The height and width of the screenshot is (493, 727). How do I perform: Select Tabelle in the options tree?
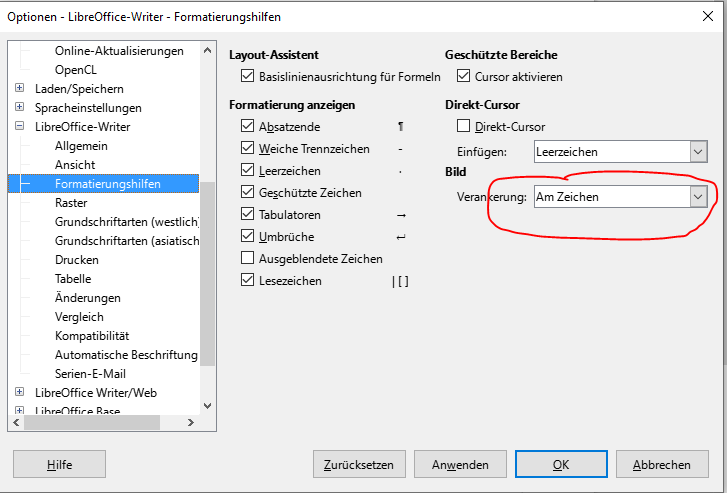click(73, 279)
